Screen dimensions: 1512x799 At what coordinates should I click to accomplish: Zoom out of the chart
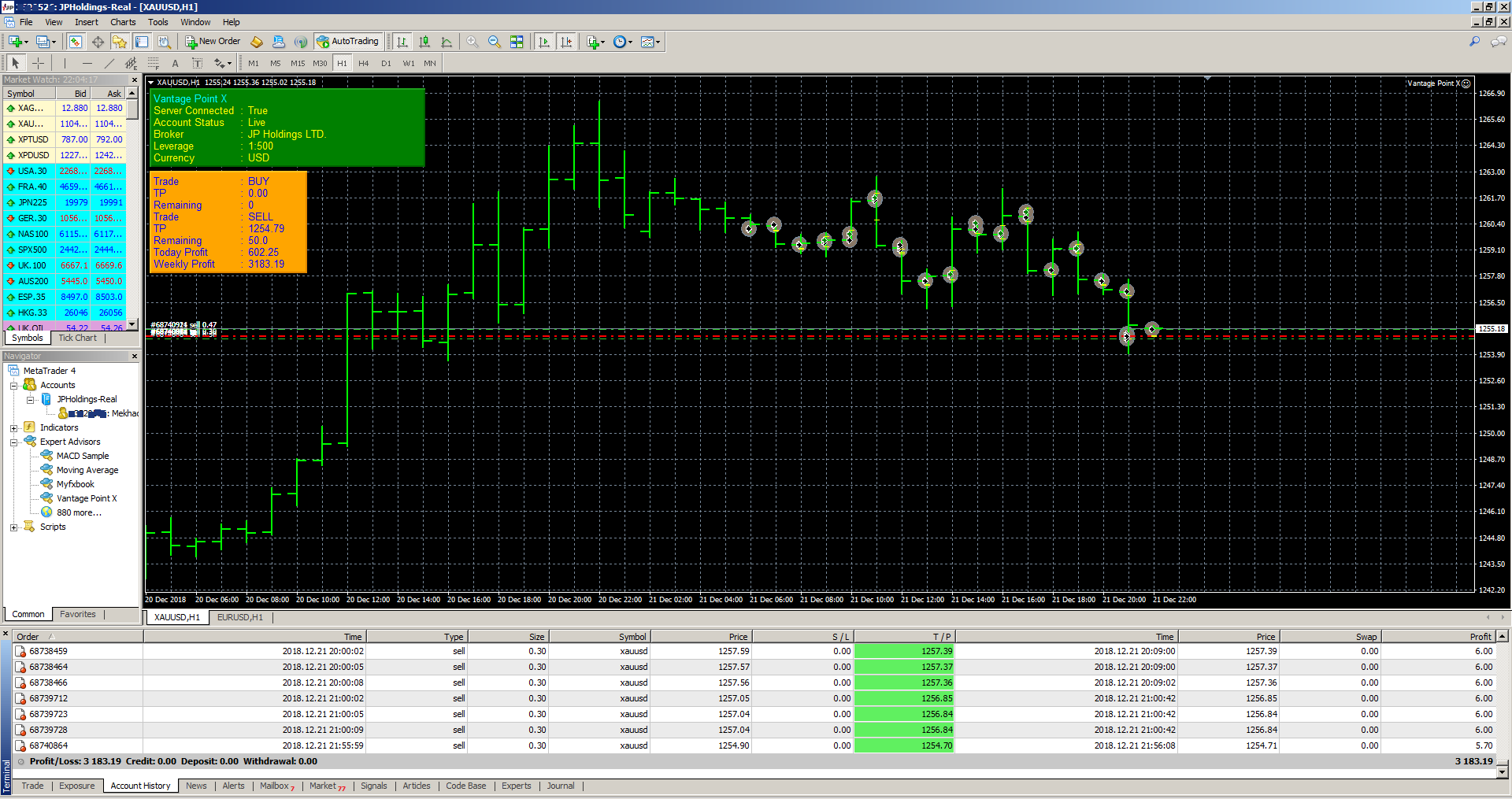tap(495, 42)
